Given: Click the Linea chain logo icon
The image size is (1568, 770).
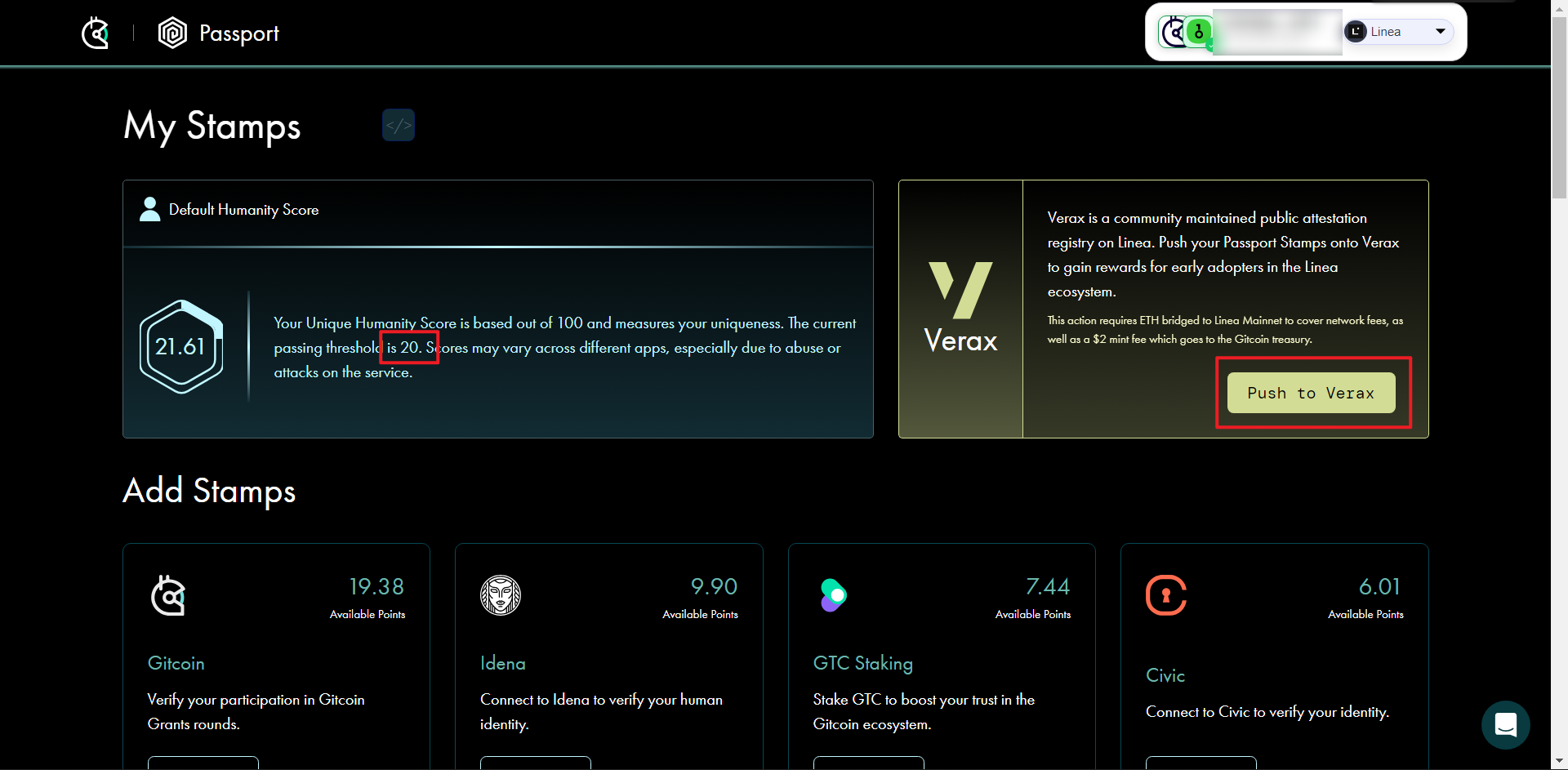Looking at the screenshot, I should coord(1356,32).
